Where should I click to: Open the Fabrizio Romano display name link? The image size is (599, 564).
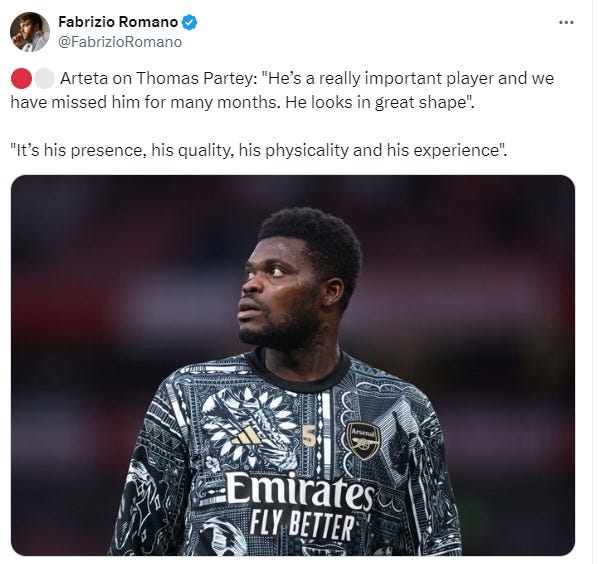(x=118, y=22)
